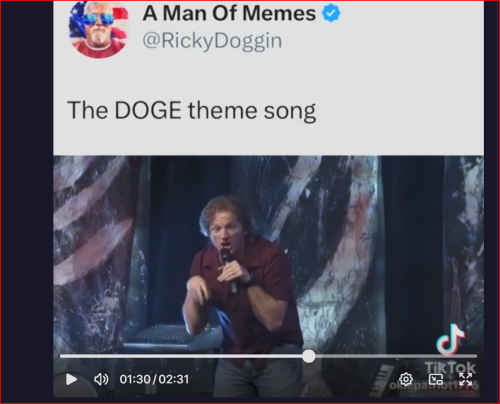Enable picture-in-picture mode icon
Image resolution: width=500 pixels, height=404 pixels.
(x=436, y=379)
